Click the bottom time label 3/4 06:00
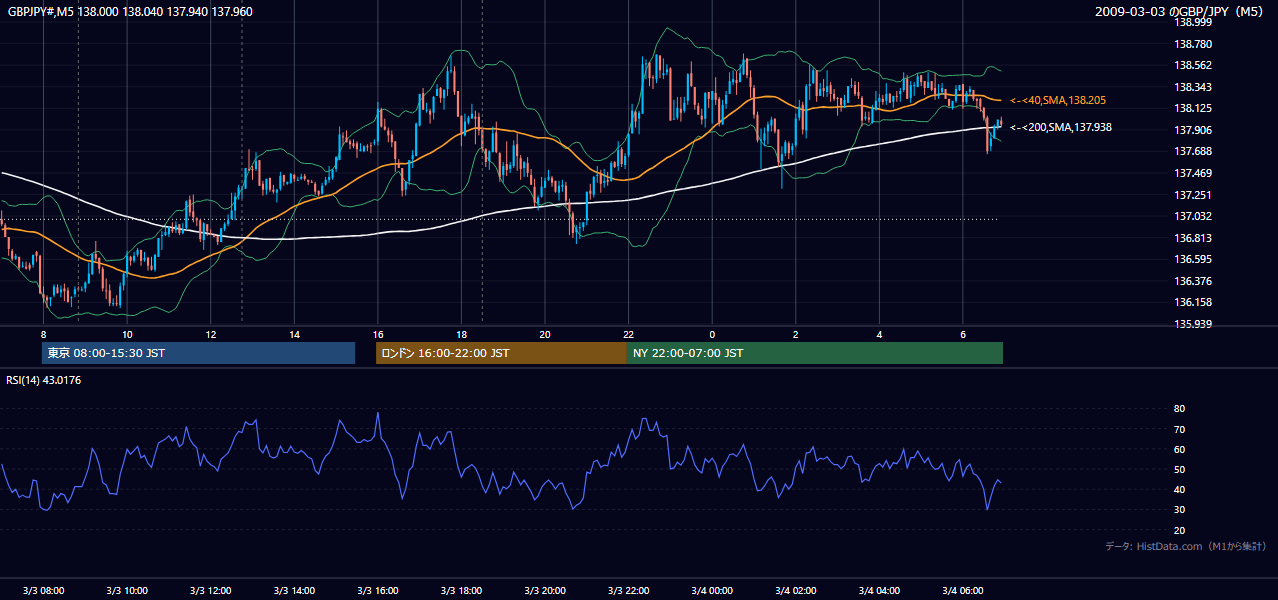 tap(963, 590)
